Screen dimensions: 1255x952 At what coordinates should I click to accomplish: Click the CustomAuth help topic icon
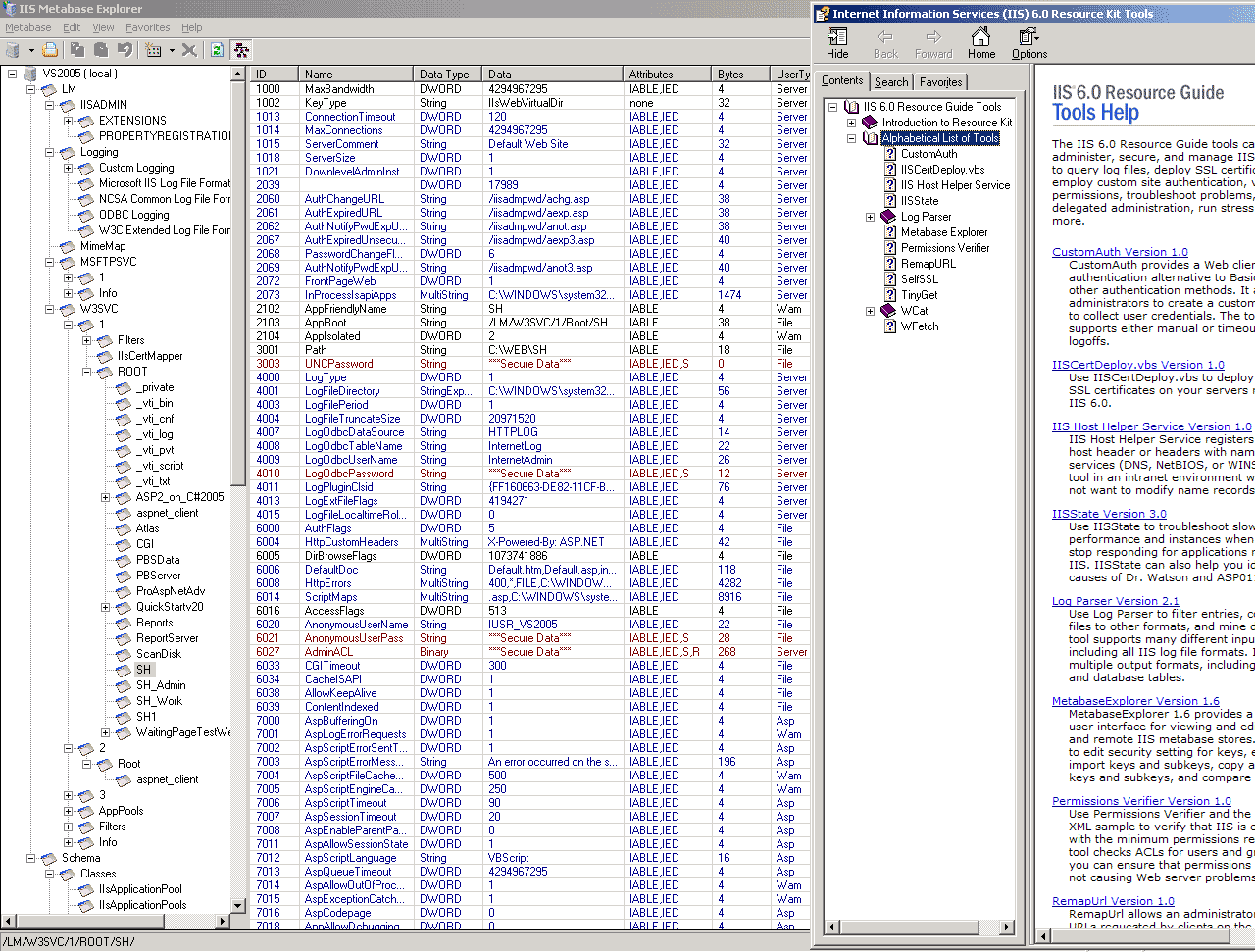(890, 154)
